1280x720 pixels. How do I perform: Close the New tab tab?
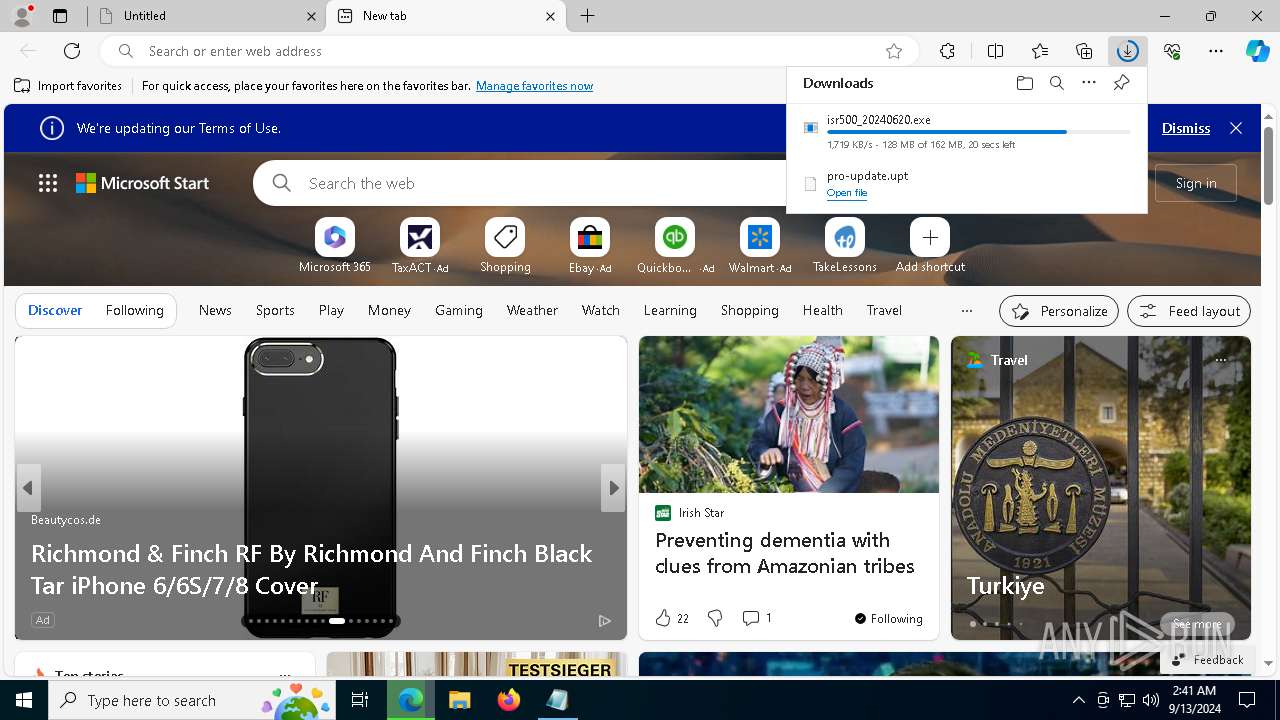tap(550, 16)
